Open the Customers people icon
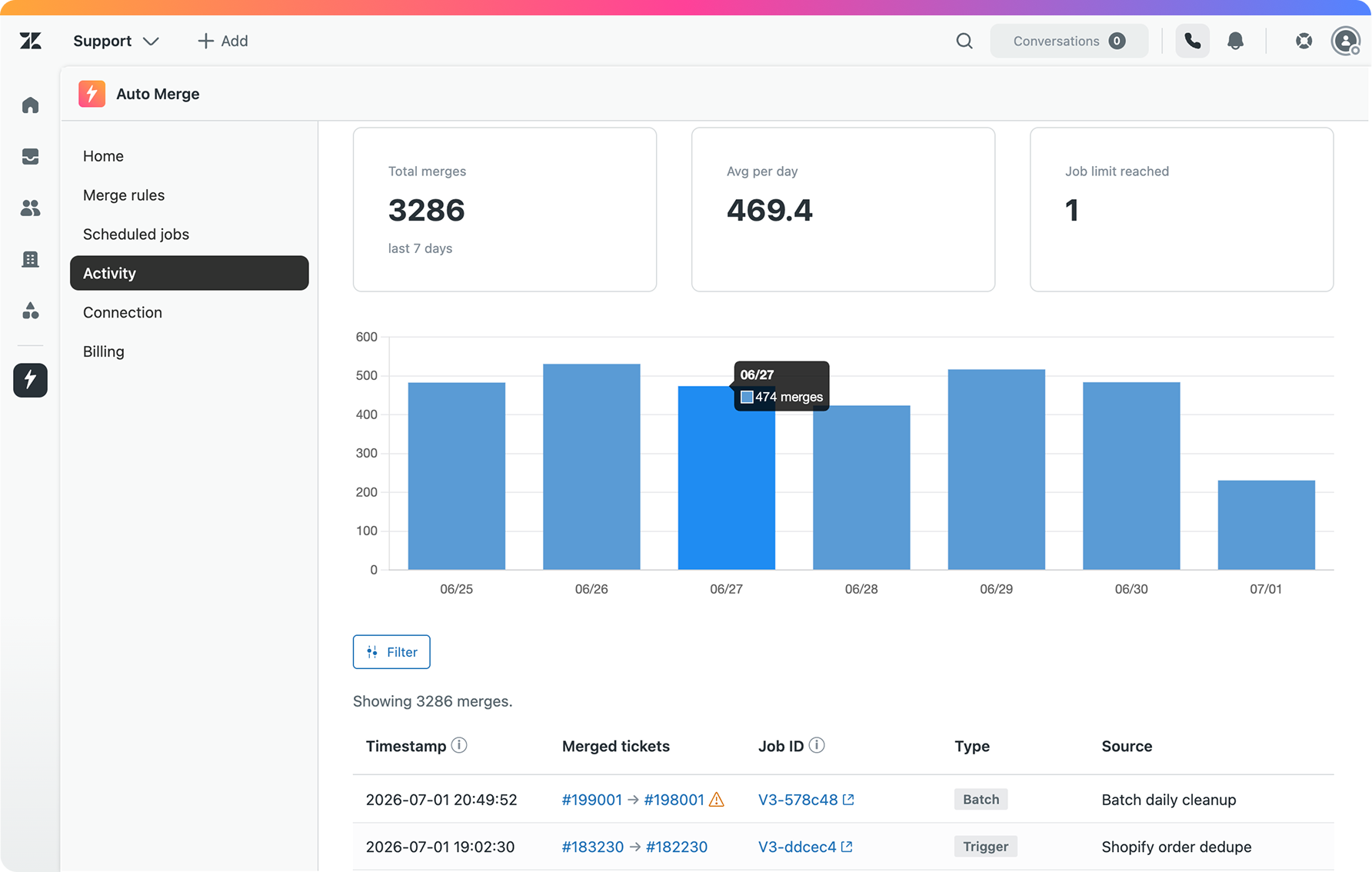This screenshot has width=1372, height=872. pos(30,208)
